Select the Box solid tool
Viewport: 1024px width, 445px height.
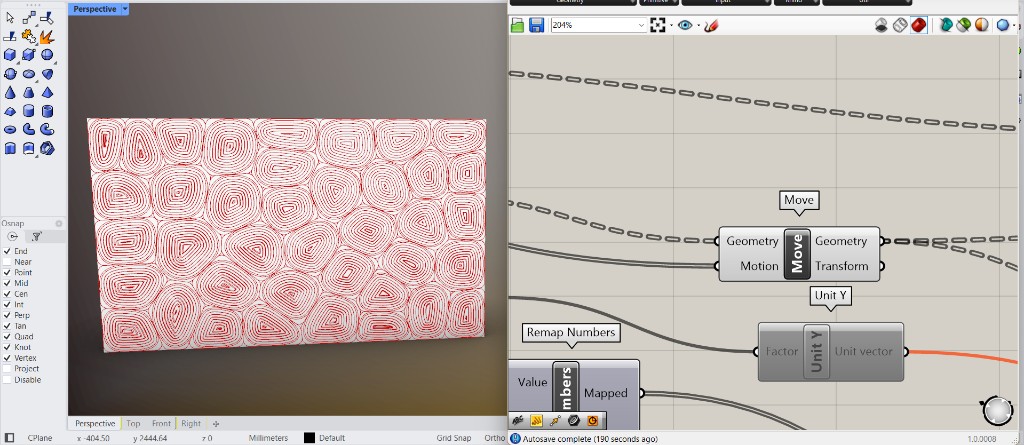pos(10,55)
